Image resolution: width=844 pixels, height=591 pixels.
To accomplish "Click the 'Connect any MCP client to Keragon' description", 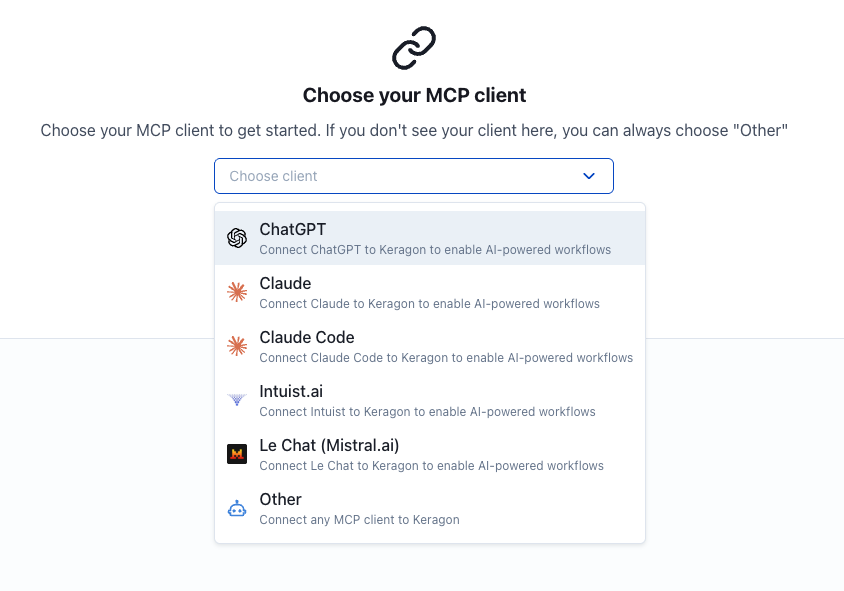I will pyautogui.click(x=359, y=520).
